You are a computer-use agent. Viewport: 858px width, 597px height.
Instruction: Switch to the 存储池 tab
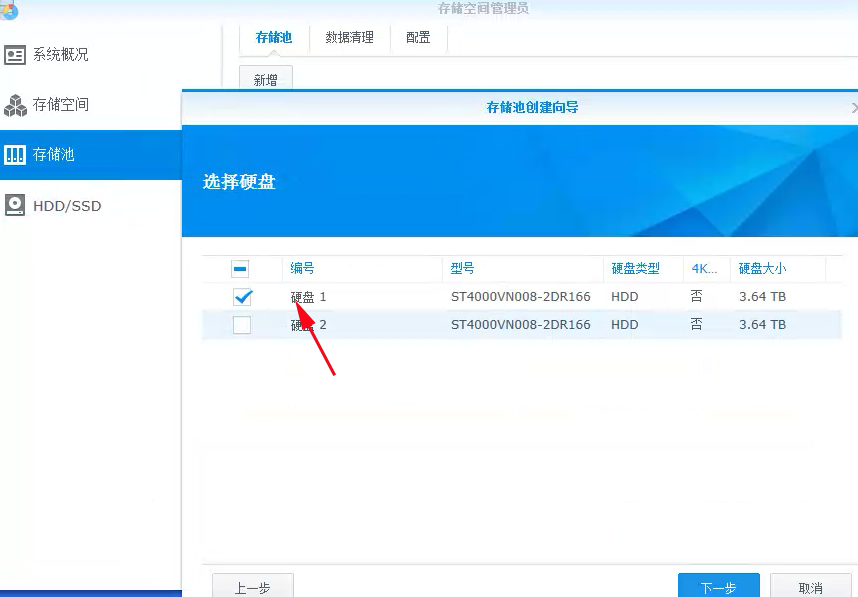(274, 38)
